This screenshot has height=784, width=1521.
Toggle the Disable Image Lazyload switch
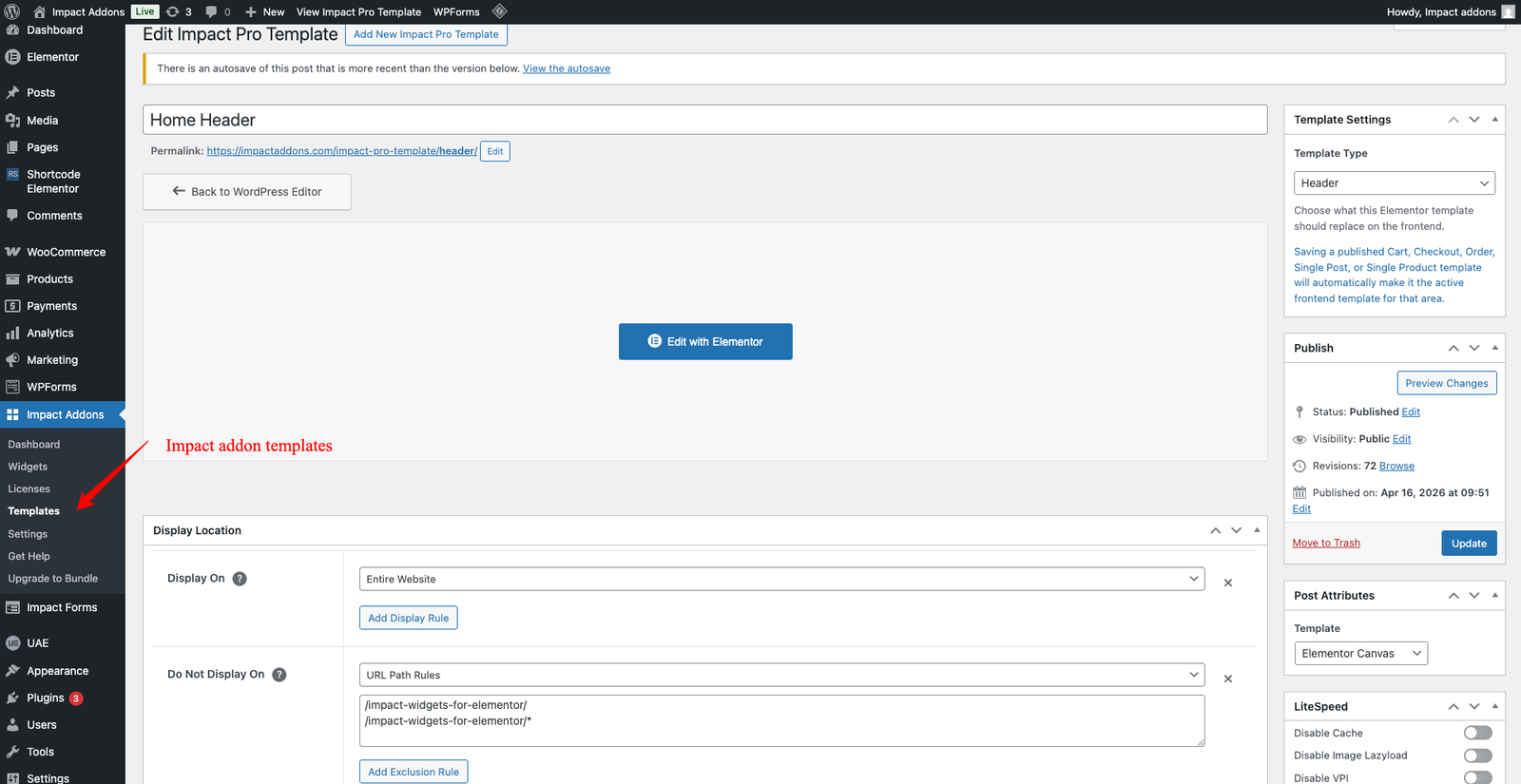[x=1477, y=755]
